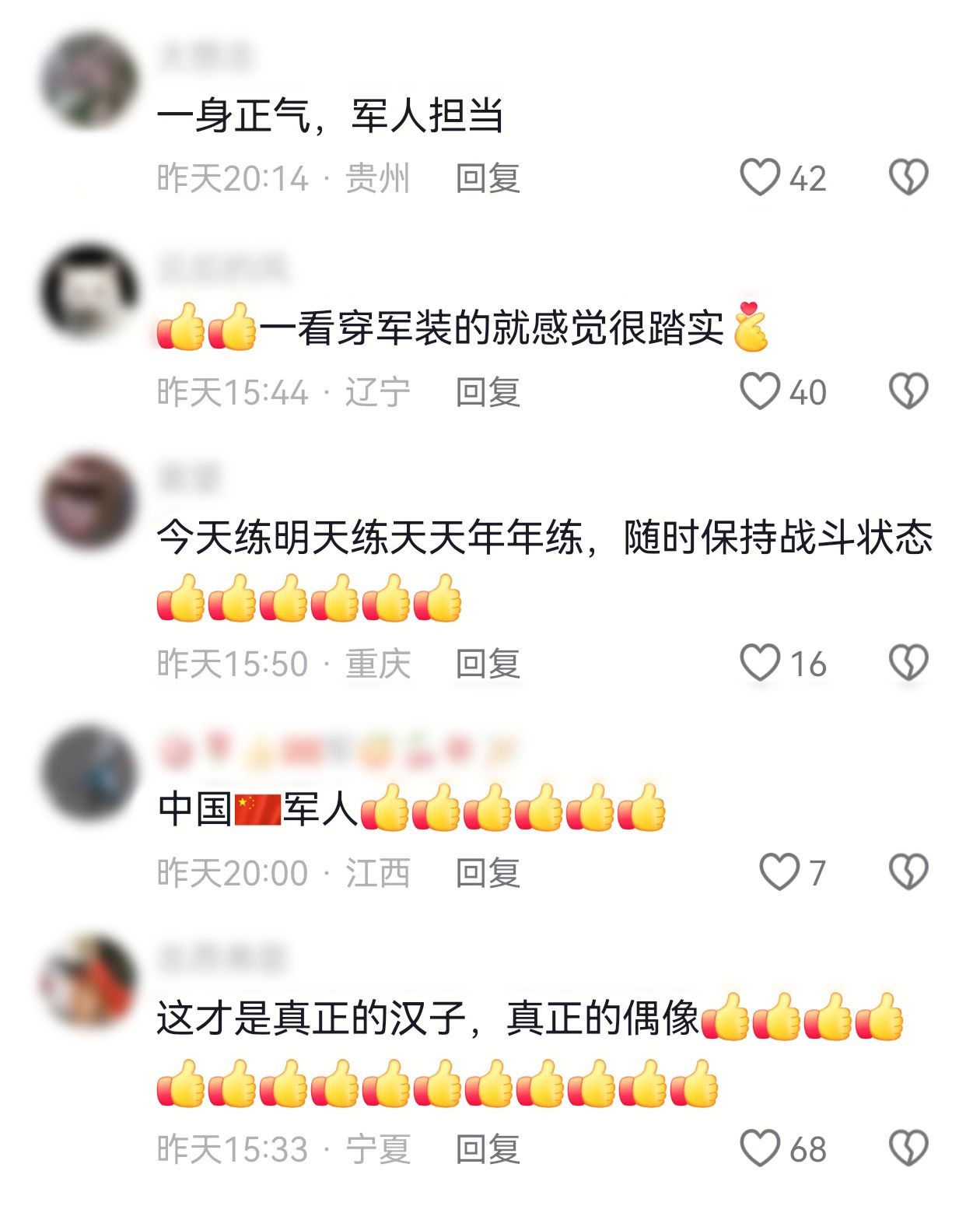The height and width of the screenshot is (1206, 980).
Task: Dislike the 重庆 comment about 战斗状态
Action: point(908,663)
